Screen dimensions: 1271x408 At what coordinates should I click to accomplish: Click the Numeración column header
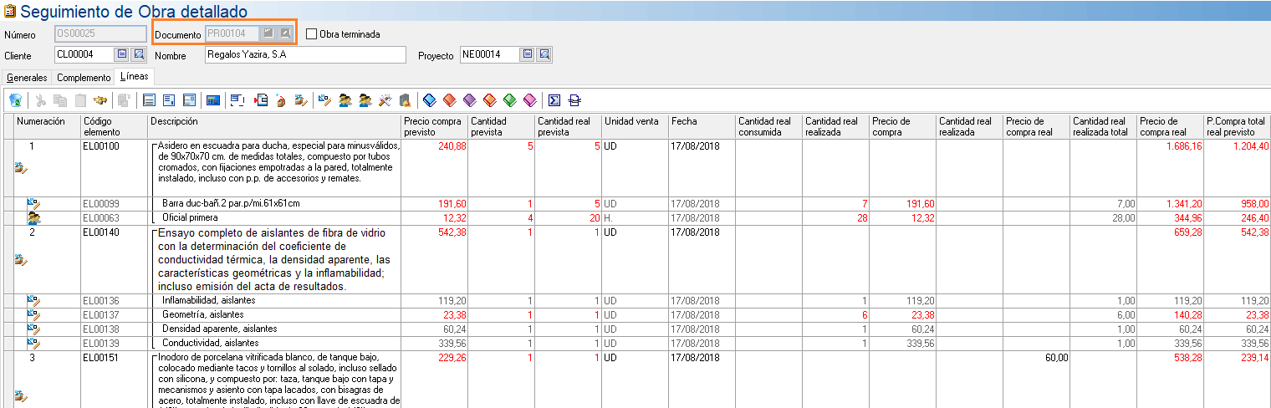point(46,126)
